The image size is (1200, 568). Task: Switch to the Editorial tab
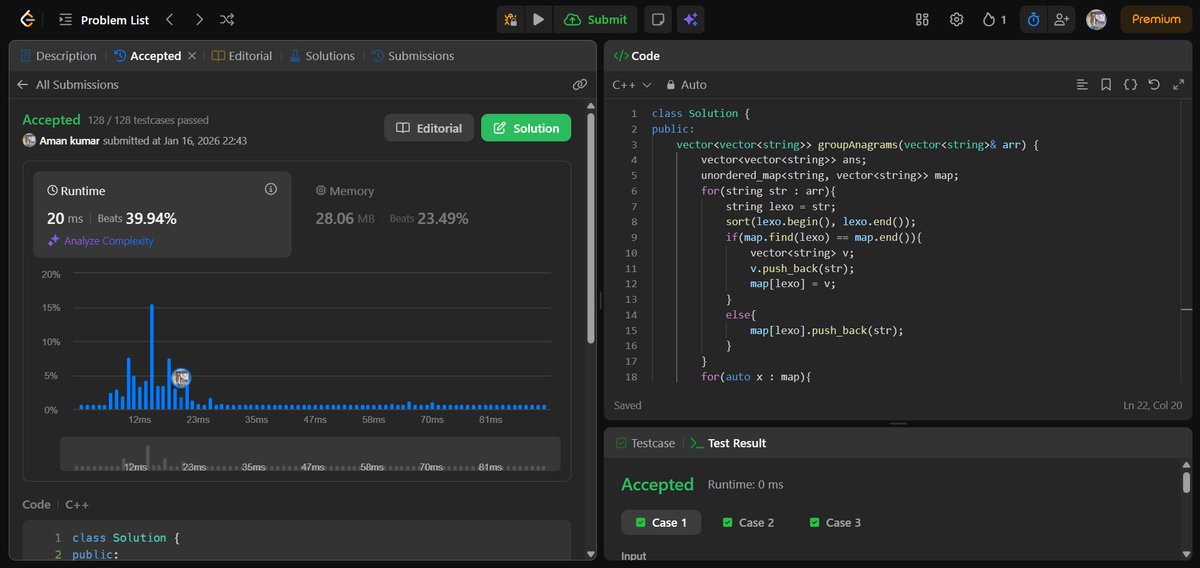click(242, 56)
